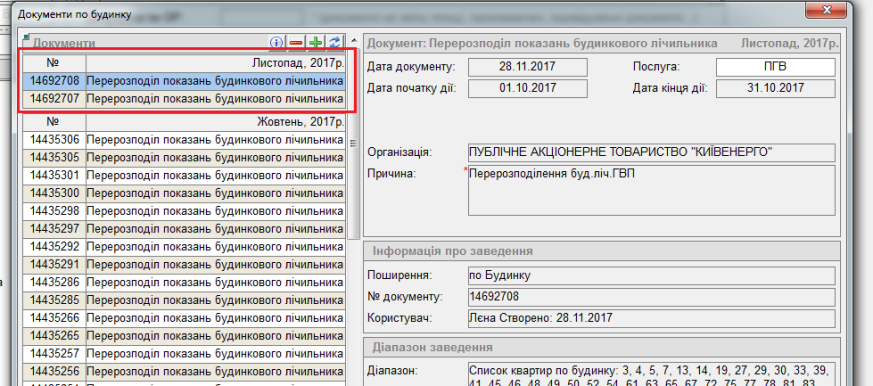
Task: Click the № документу field 14692708
Action: 651,296
